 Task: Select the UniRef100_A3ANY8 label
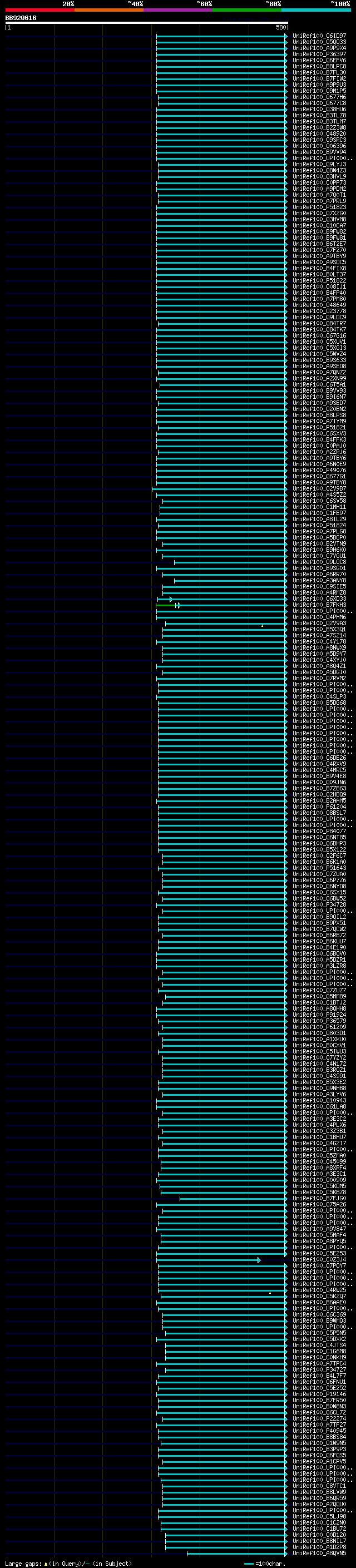tap(319, 580)
